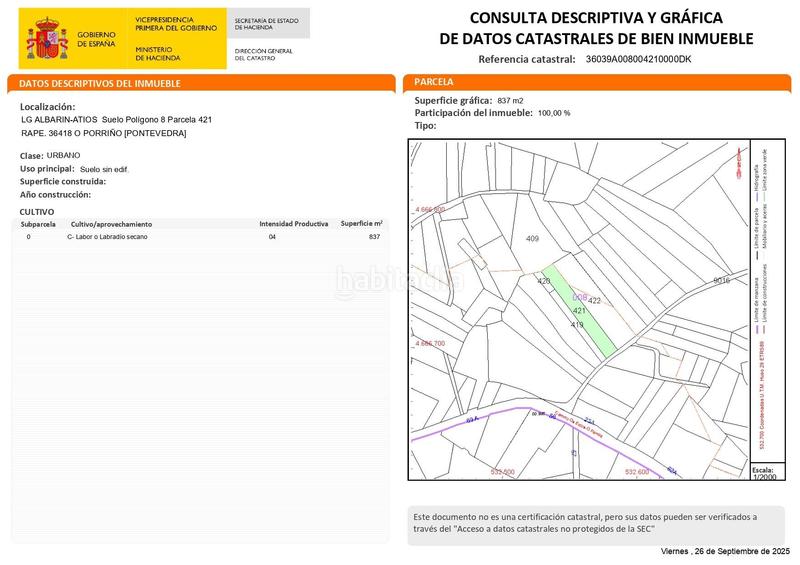Click 'VICEPRESIDENCIA PRIMERA DEL GOBIERNO' header text
This screenshot has height=565, width=800.
coord(176,24)
